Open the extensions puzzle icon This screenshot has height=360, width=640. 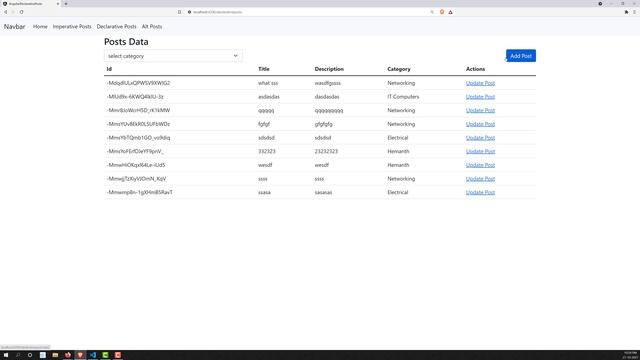pyautogui.click(x=626, y=12)
